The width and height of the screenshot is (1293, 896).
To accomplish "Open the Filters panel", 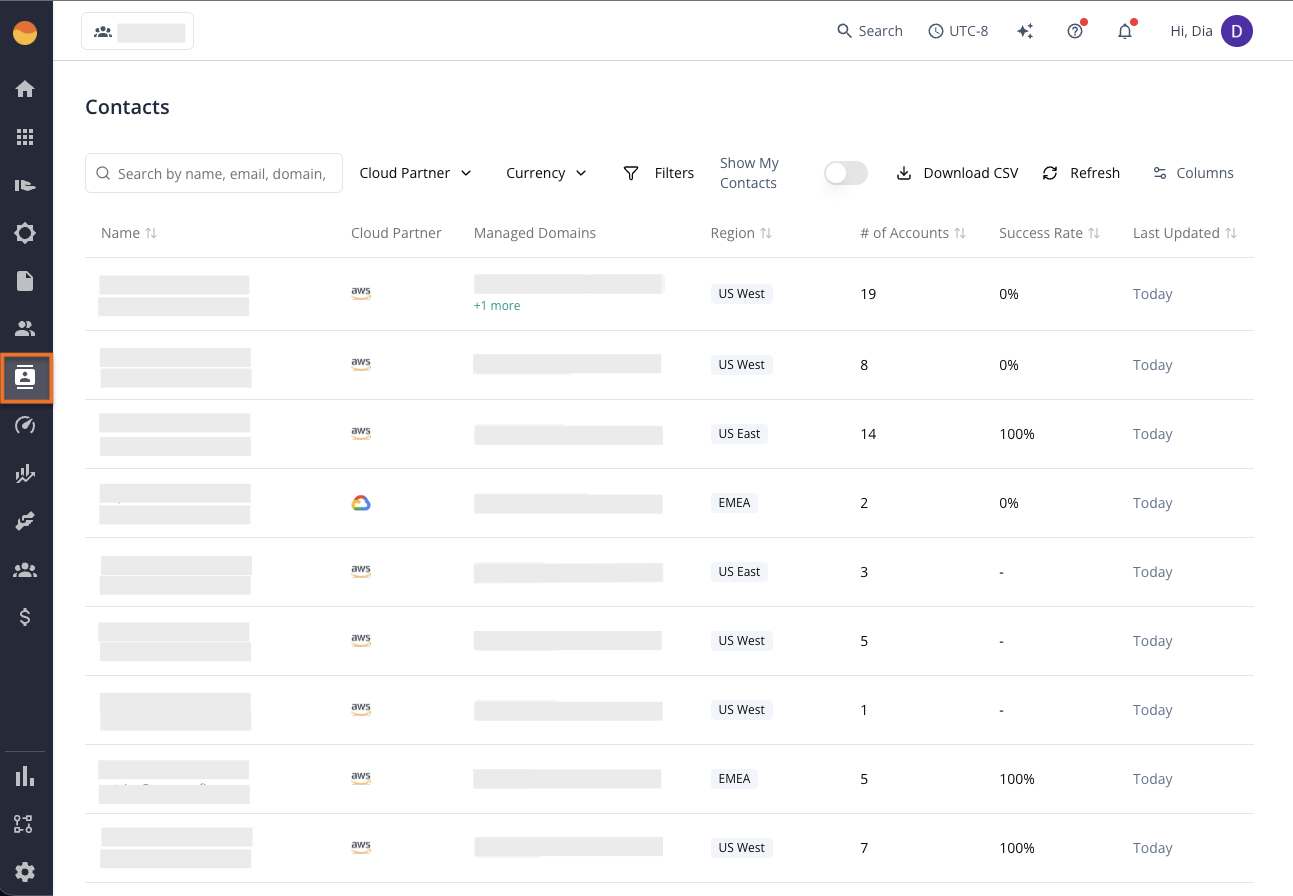I will coord(658,173).
